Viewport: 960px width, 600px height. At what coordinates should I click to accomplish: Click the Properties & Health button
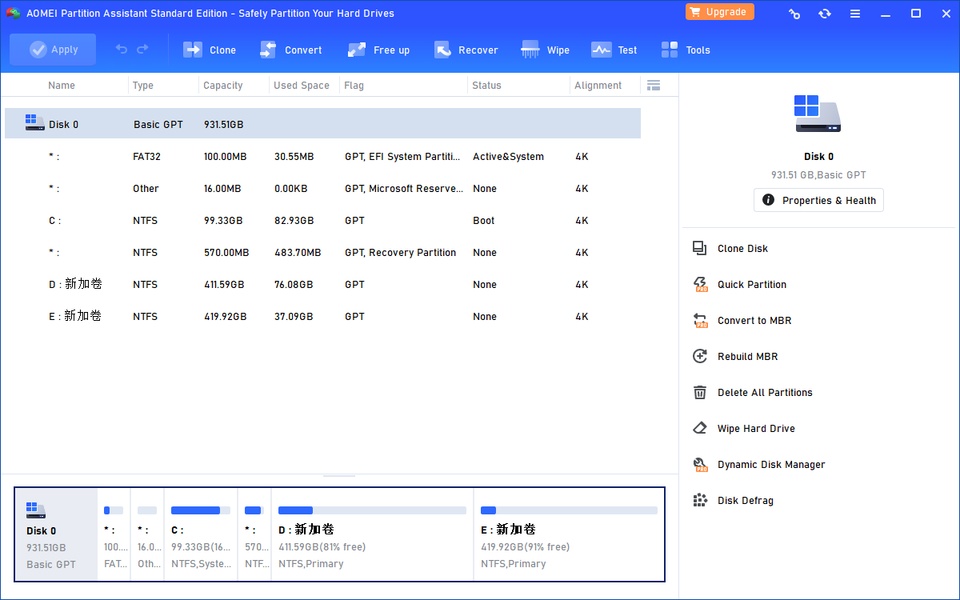click(818, 200)
